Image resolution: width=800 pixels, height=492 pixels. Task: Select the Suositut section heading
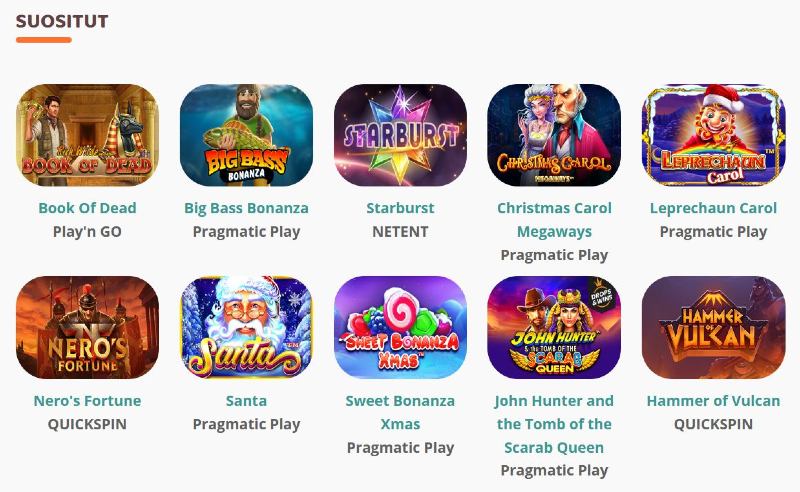tap(62, 21)
